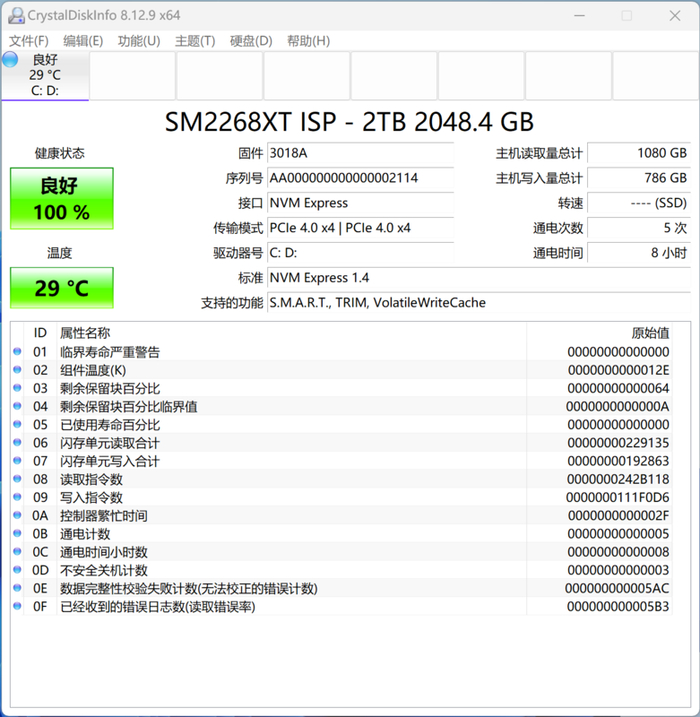Click the status dot for attribute 02
Image resolution: width=700 pixels, height=717 pixels.
17,369
